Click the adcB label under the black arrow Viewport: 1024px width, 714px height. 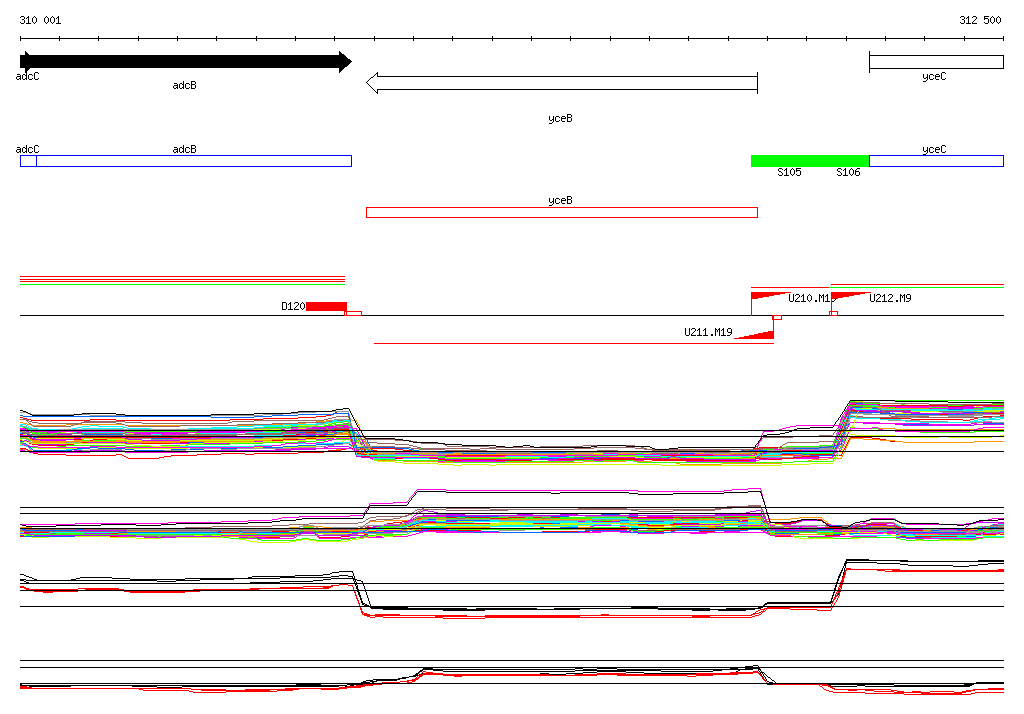click(x=184, y=85)
